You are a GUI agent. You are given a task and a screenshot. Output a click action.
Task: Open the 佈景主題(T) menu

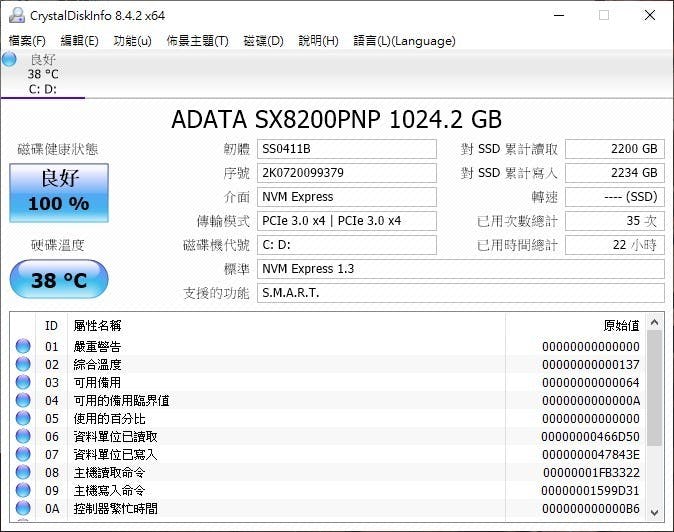pos(197,41)
